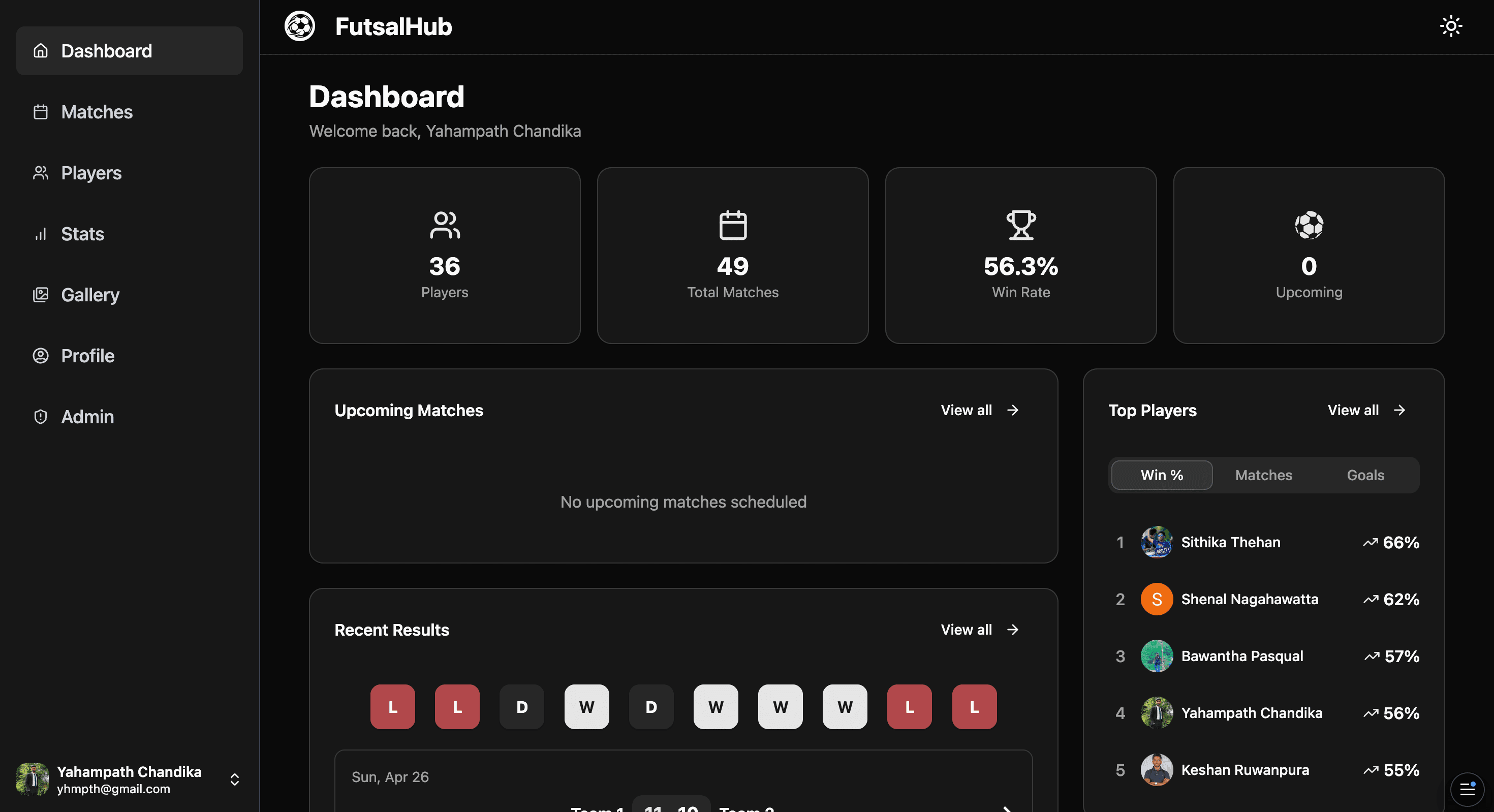The height and width of the screenshot is (812, 1494).
Task: Click the Dashboard home icon in sidebar
Action: (x=41, y=50)
